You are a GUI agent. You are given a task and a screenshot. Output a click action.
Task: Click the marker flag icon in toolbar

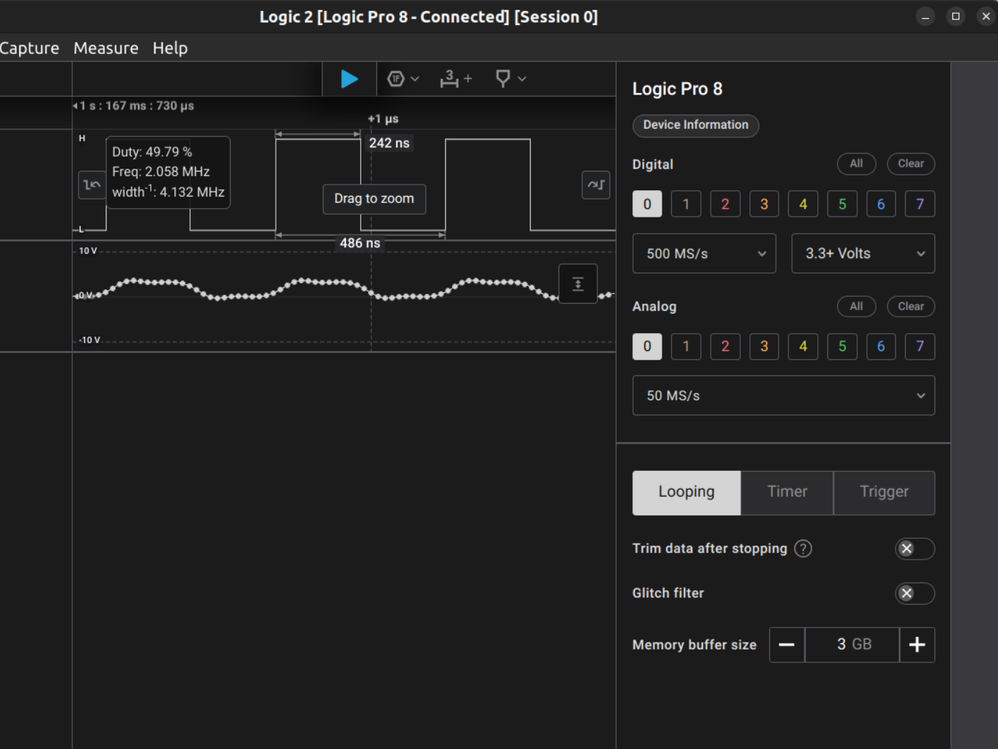[504, 79]
